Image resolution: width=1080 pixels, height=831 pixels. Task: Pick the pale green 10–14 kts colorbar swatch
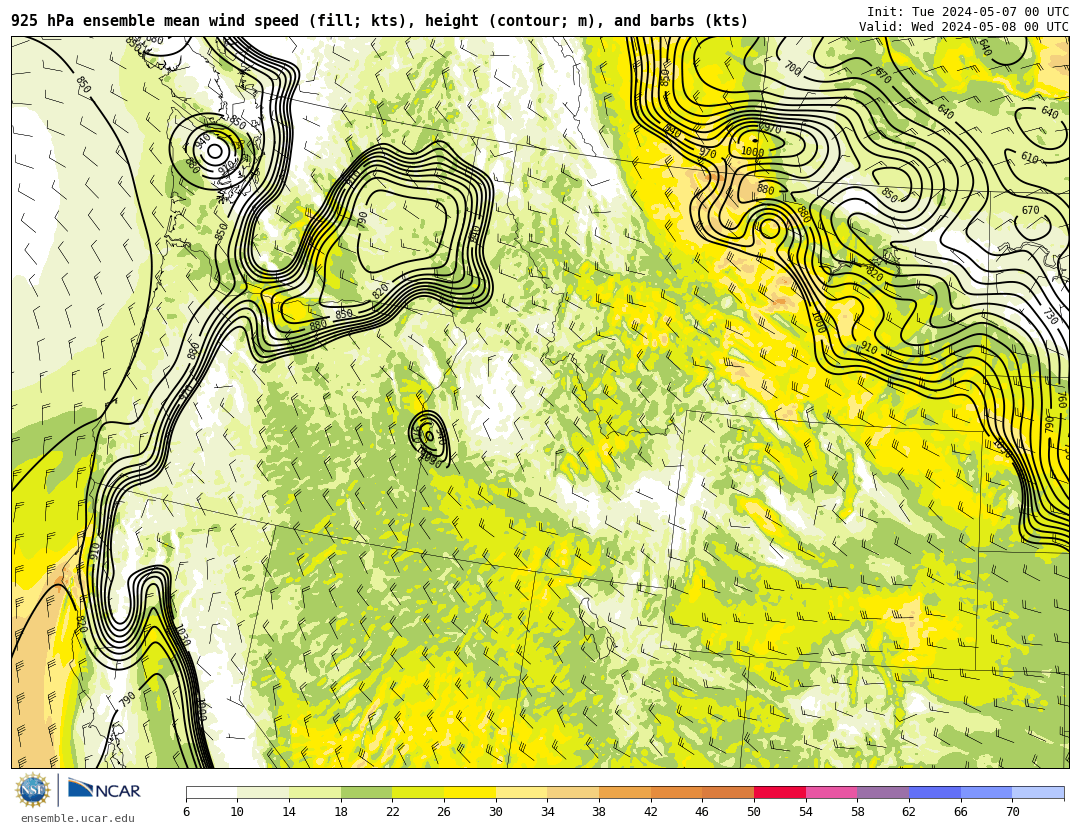(263, 792)
